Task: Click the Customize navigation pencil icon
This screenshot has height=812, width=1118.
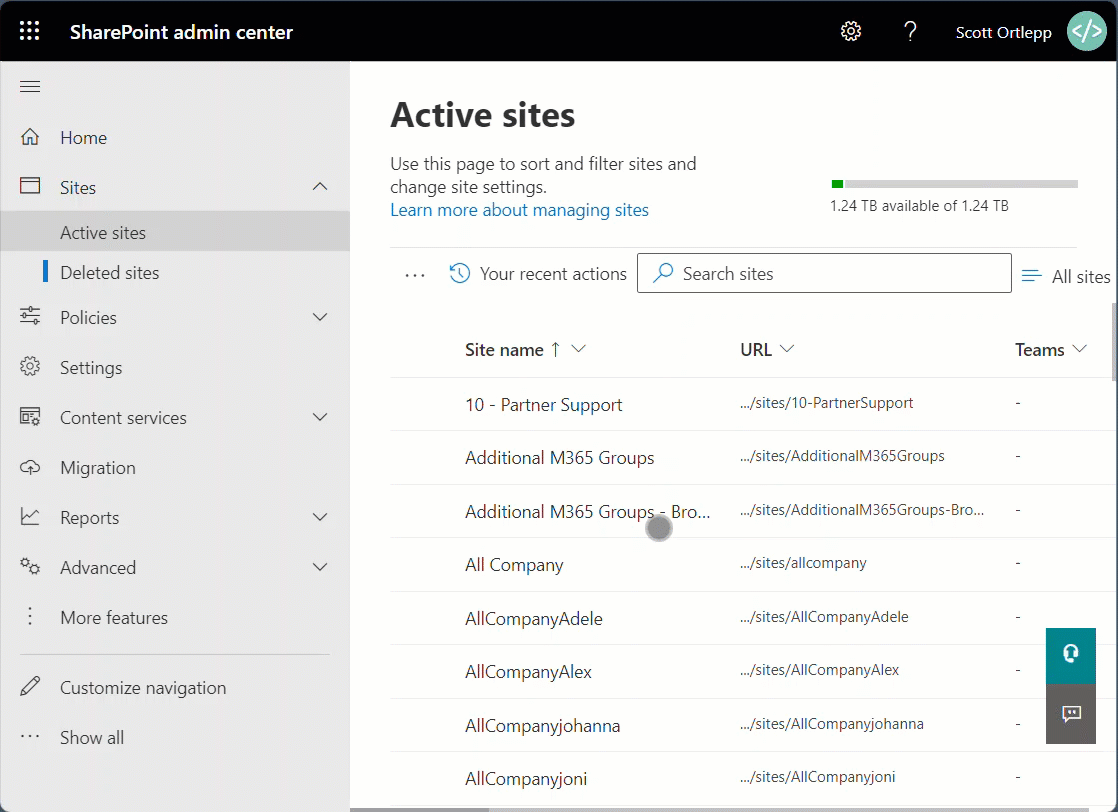Action: [30, 686]
